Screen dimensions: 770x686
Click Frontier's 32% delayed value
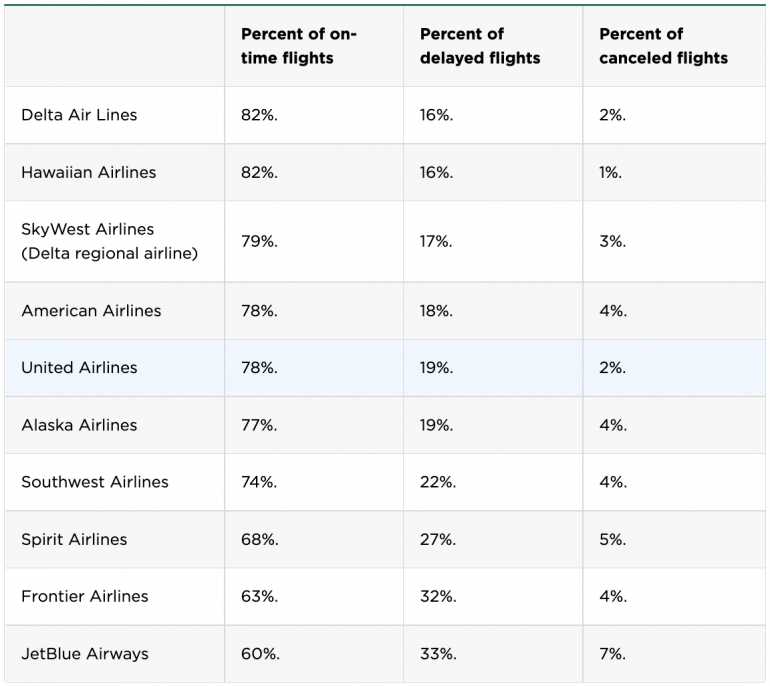pyautogui.click(x=438, y=596)
